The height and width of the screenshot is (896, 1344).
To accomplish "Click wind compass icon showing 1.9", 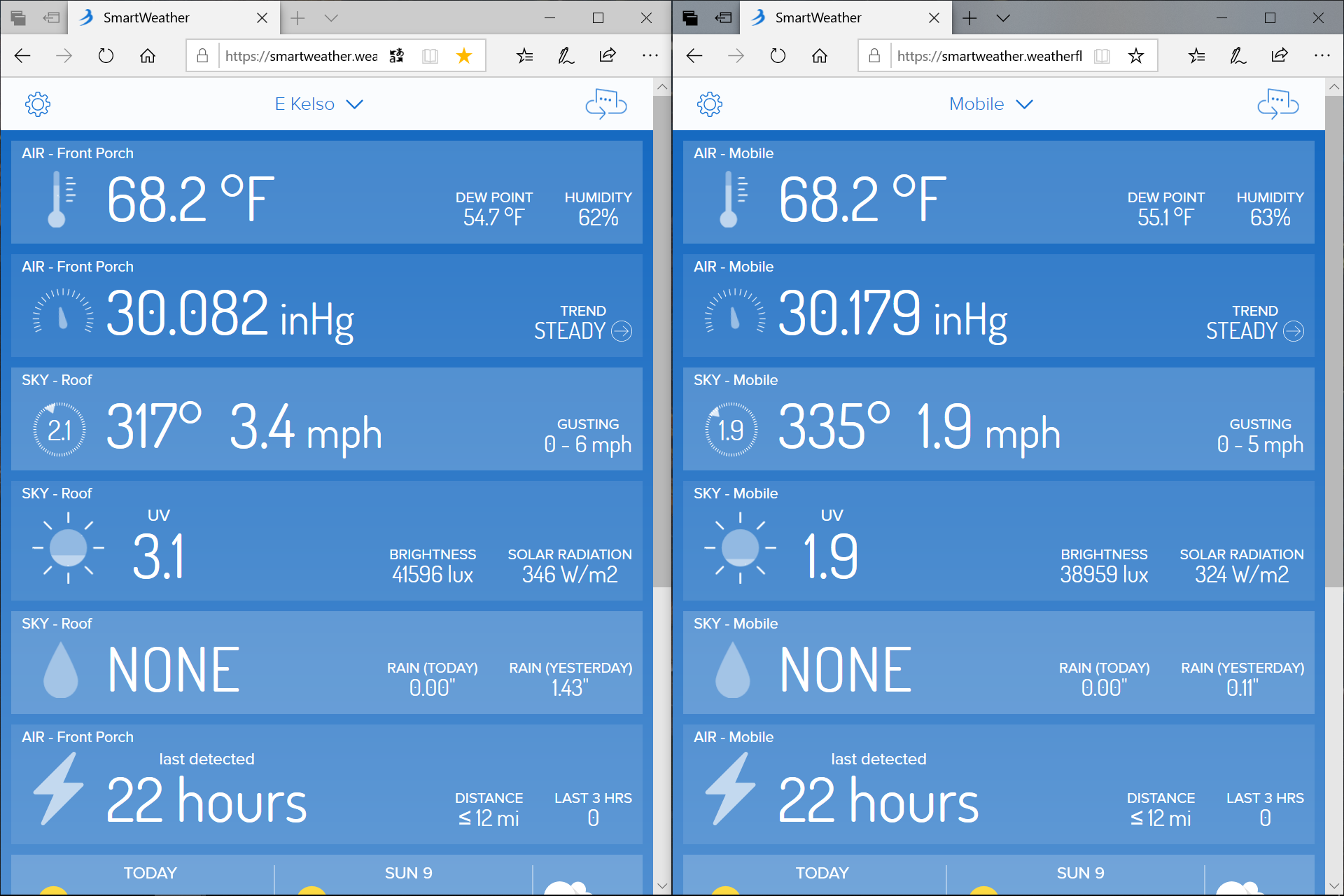I will [731, 430].
